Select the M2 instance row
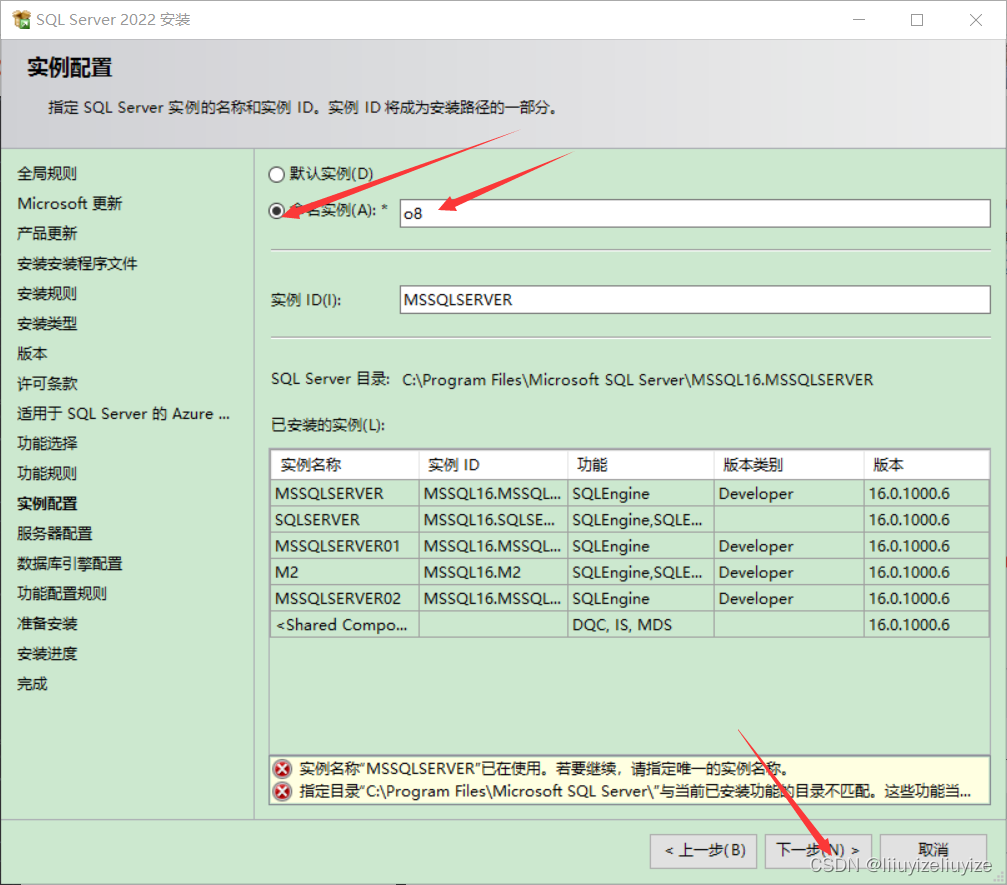Screen dimensions: 1007x885 629,573
